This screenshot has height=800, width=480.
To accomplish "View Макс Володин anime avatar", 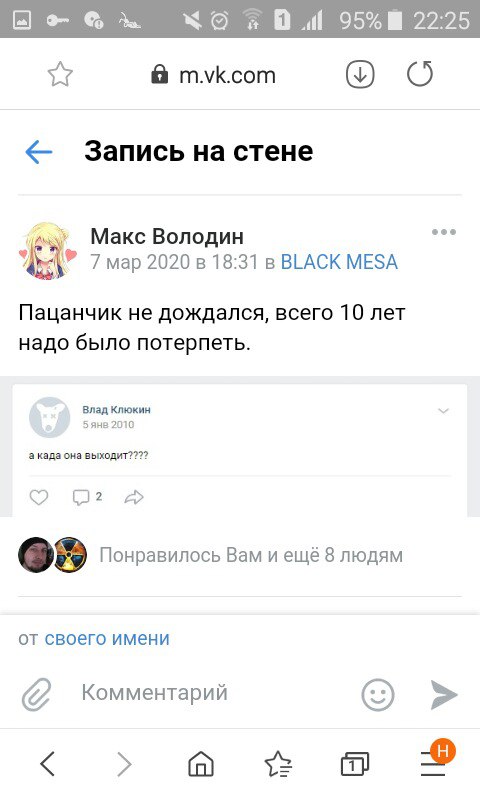I will [48, 250].
